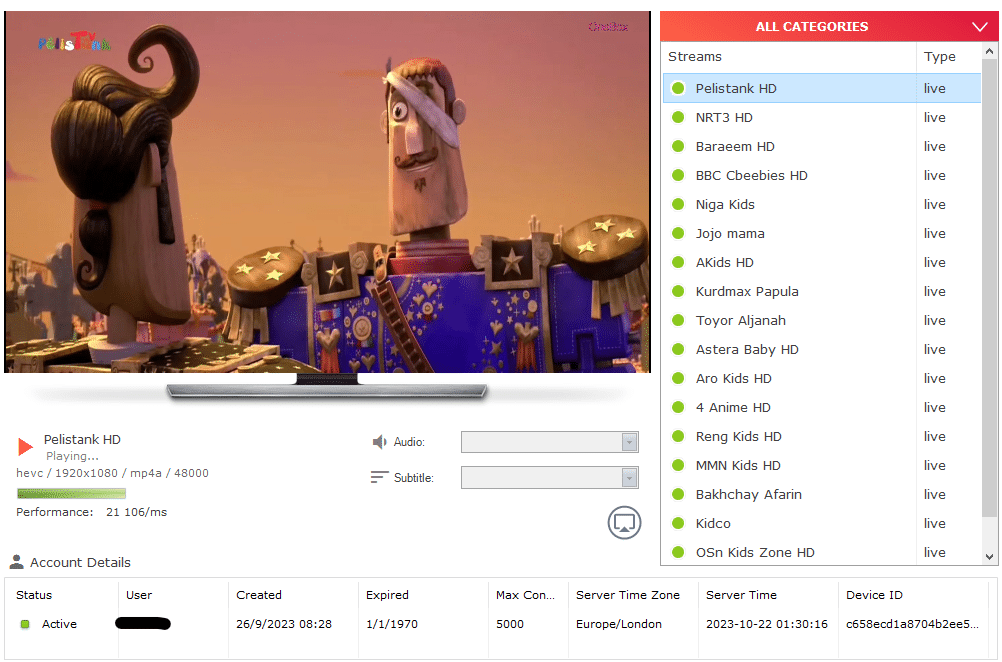Image resolution: width=1002 pixels, height=662 pixels.
Task: Click the Server Time value 2023-10-22 01:30:16
Action: pyautogui.click(x=767, y=624)
